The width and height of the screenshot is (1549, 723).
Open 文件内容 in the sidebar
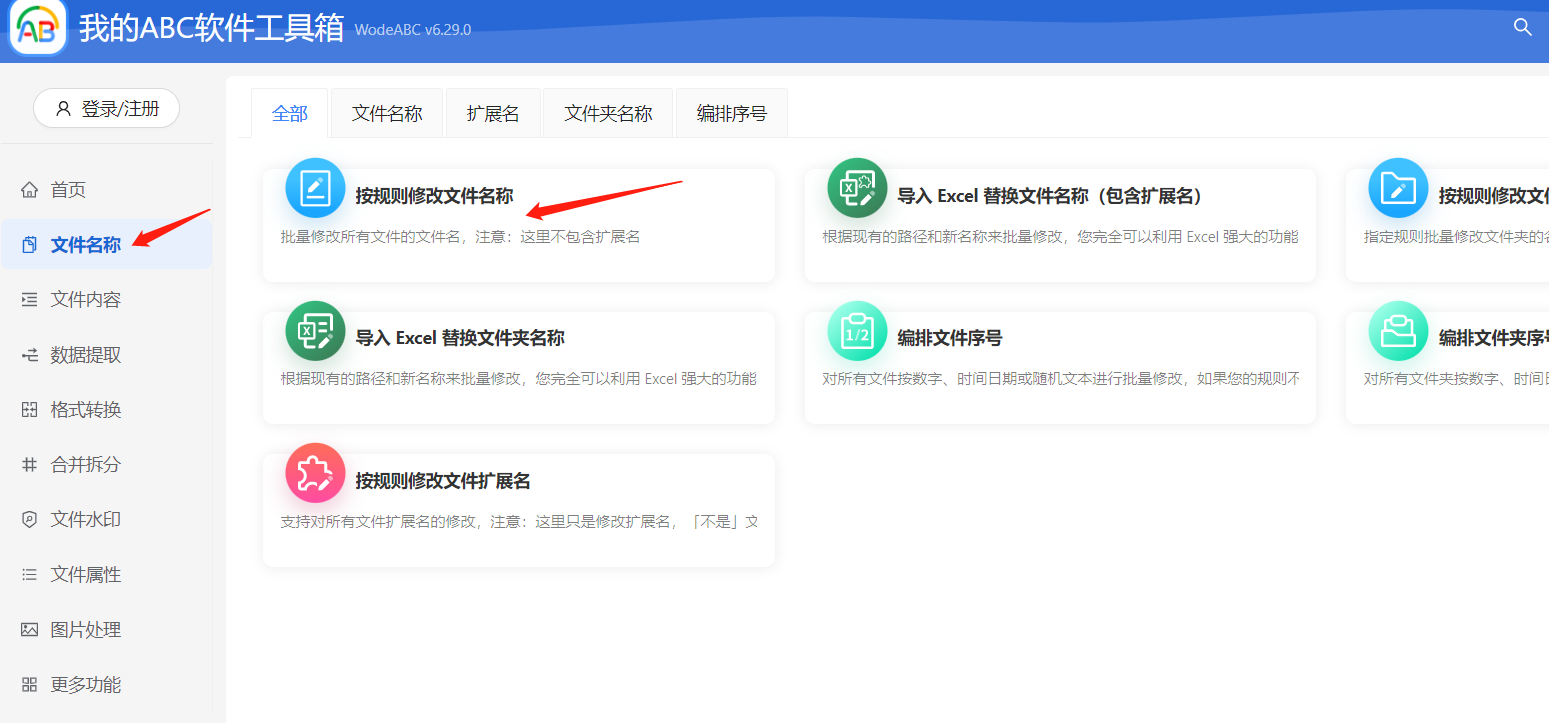coord(85,300)
